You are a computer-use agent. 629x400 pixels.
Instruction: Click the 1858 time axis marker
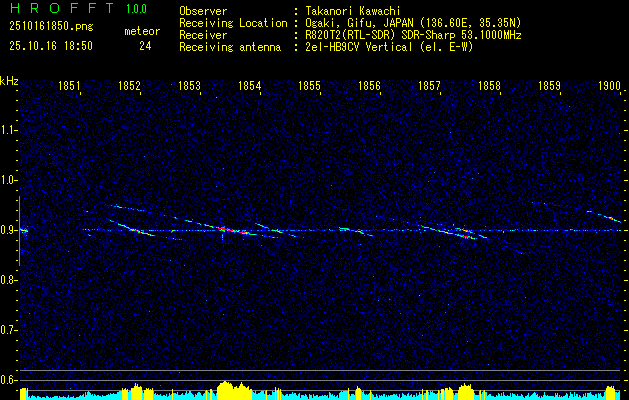[489, 85]
